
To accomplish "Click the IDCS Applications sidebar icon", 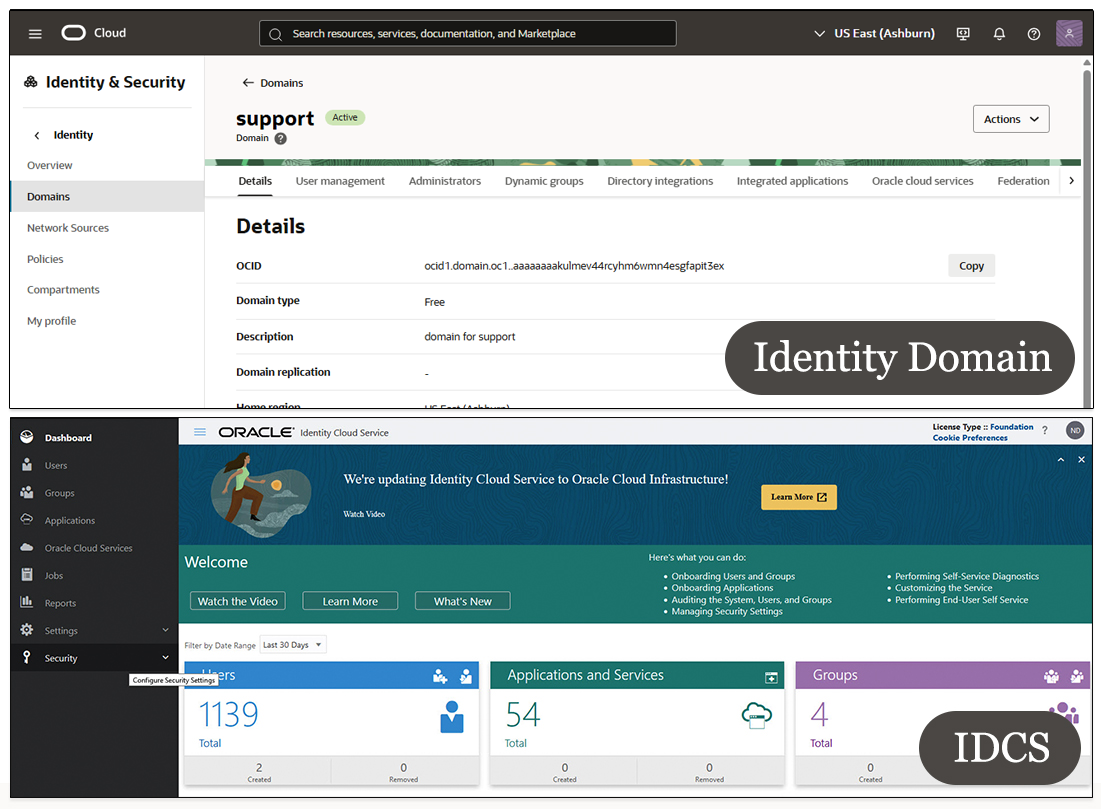I will pyautogui.click(x=27, y=520).
